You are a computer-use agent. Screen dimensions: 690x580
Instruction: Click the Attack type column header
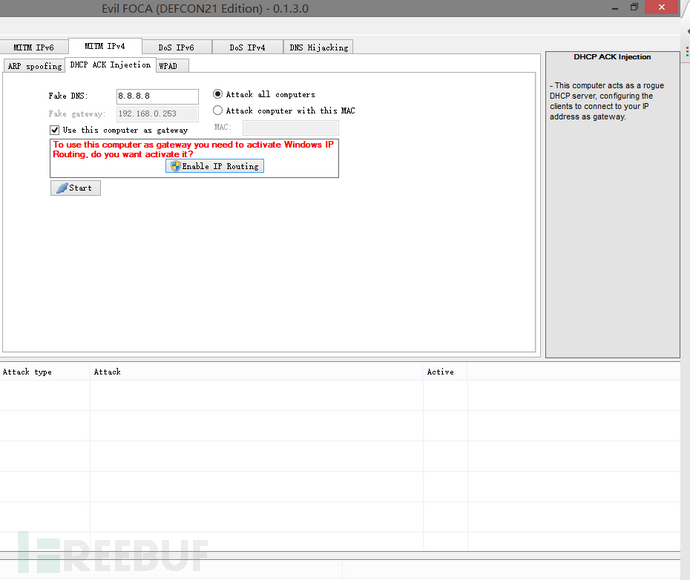point(44,372)
